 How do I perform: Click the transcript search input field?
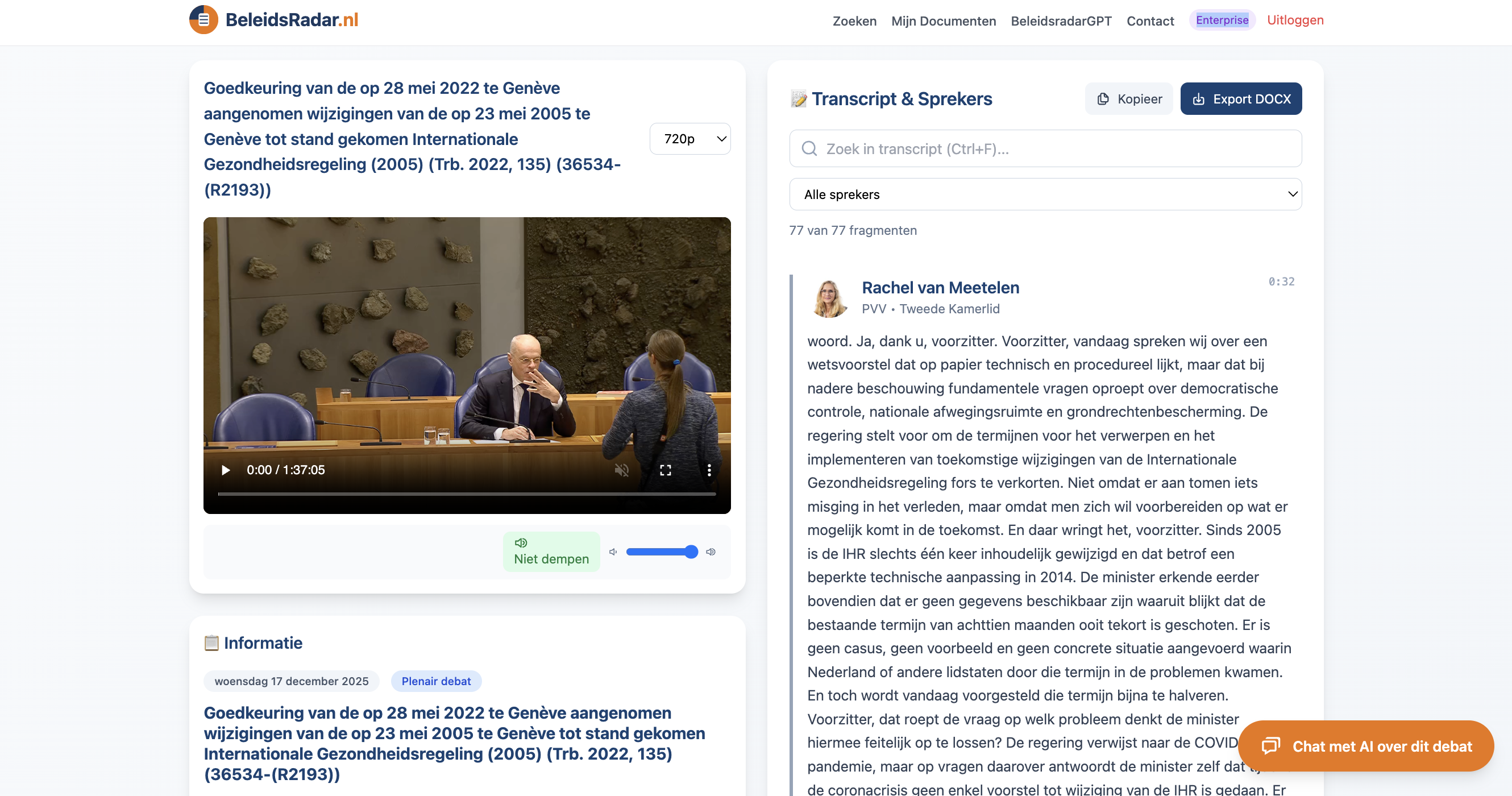click(1045, 148)
